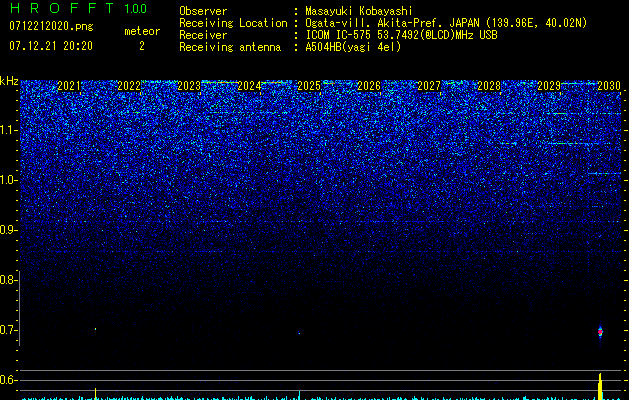Click the 2030 time marker

pyautogui.click(x=609, y=86)
